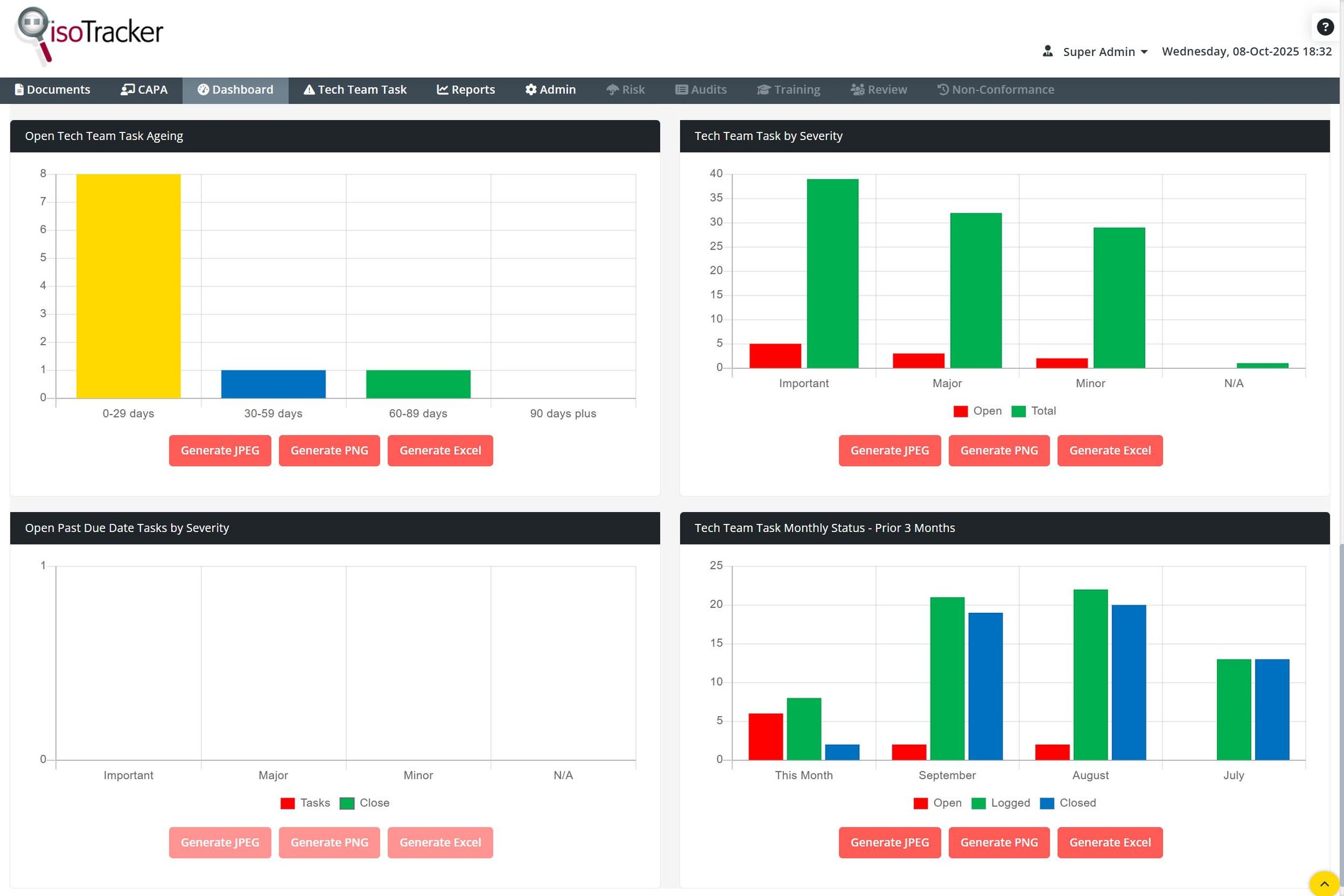Click the Documents file icon
The height and width of the screenshot is (896, 1344).
[x=19, y=90]
